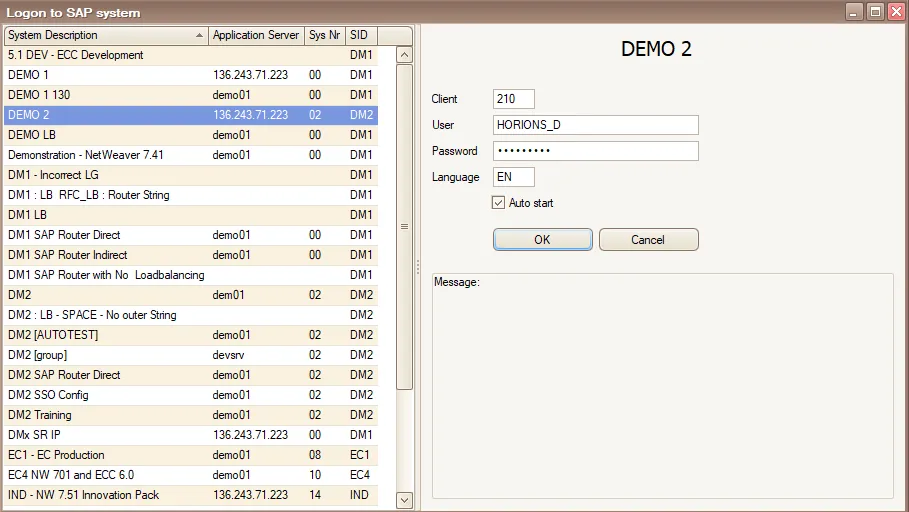
Task: Maximize the Logon to SAP window
Action: [875, 12]
